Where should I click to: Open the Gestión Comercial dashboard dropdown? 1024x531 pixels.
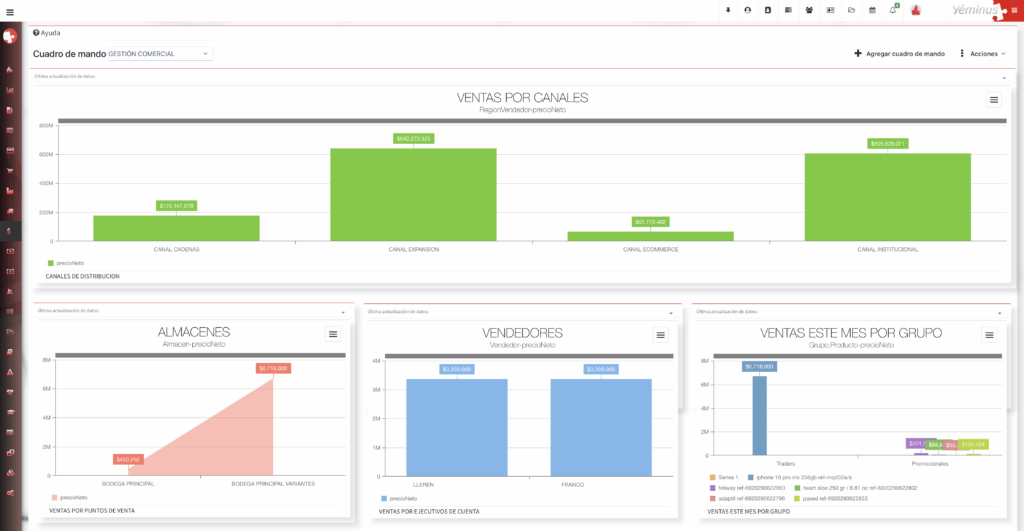(x=160, y=53)
